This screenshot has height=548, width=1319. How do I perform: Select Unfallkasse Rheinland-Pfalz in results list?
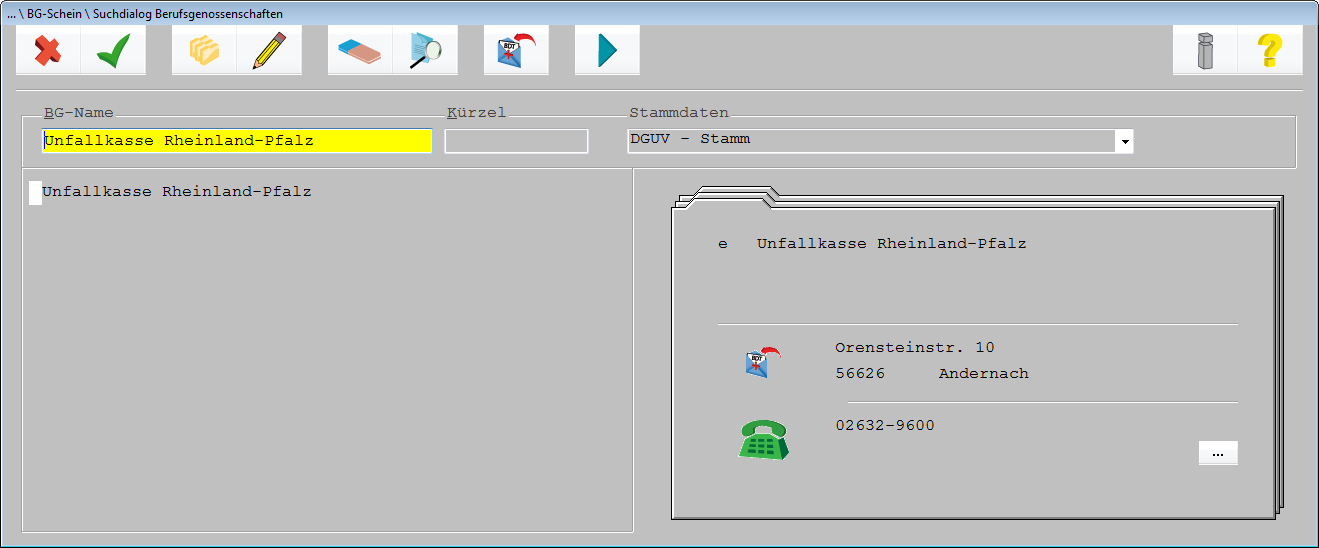[x=177, y=191]
